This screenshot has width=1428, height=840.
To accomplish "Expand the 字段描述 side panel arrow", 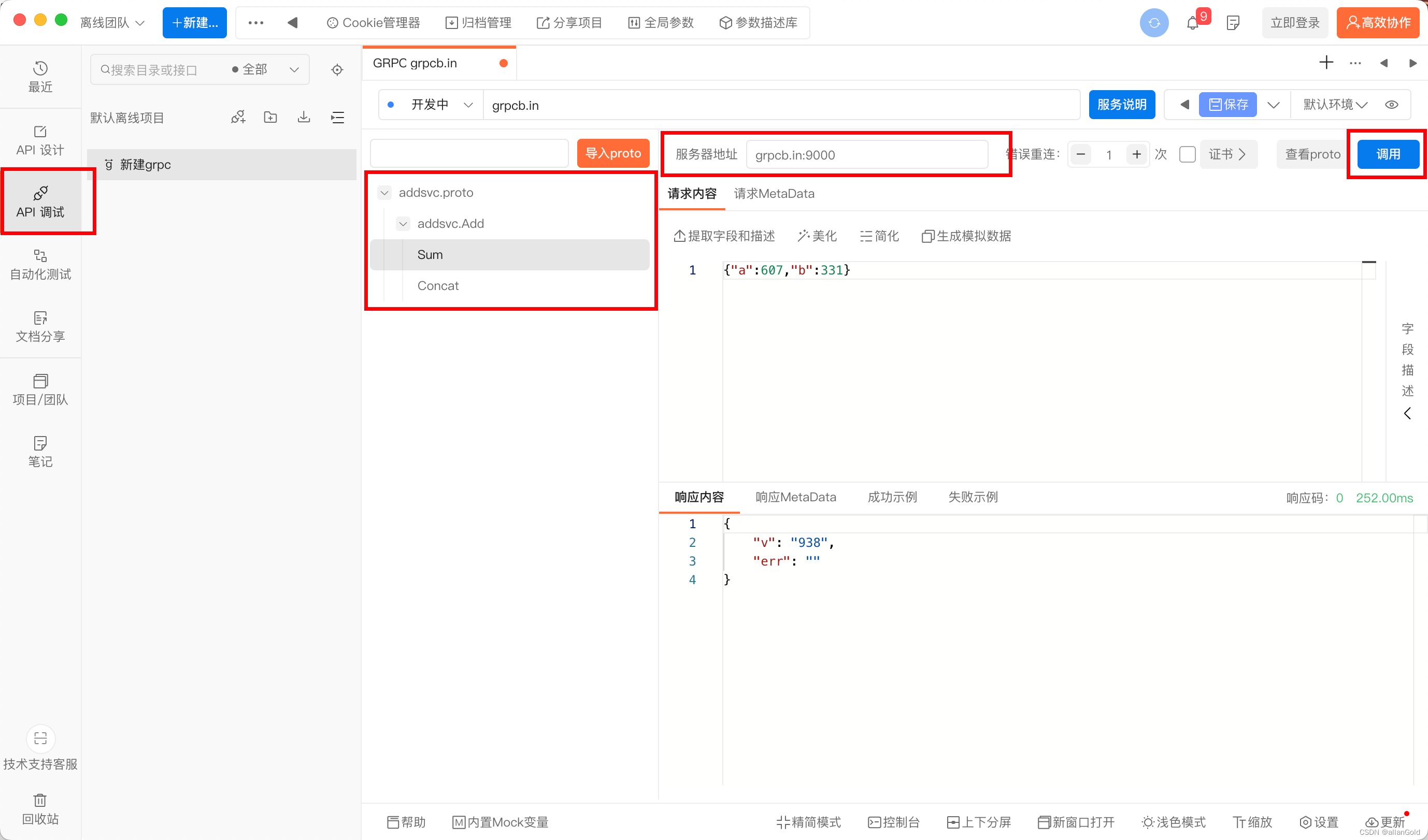I will (1408, 413).
